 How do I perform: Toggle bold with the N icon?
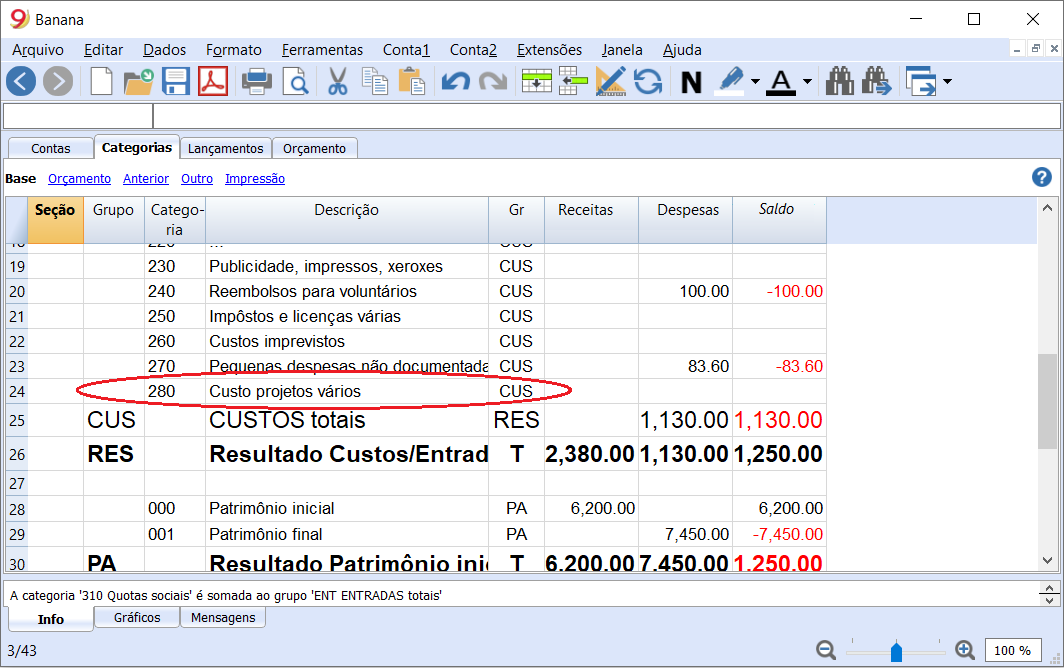(691, 82)
